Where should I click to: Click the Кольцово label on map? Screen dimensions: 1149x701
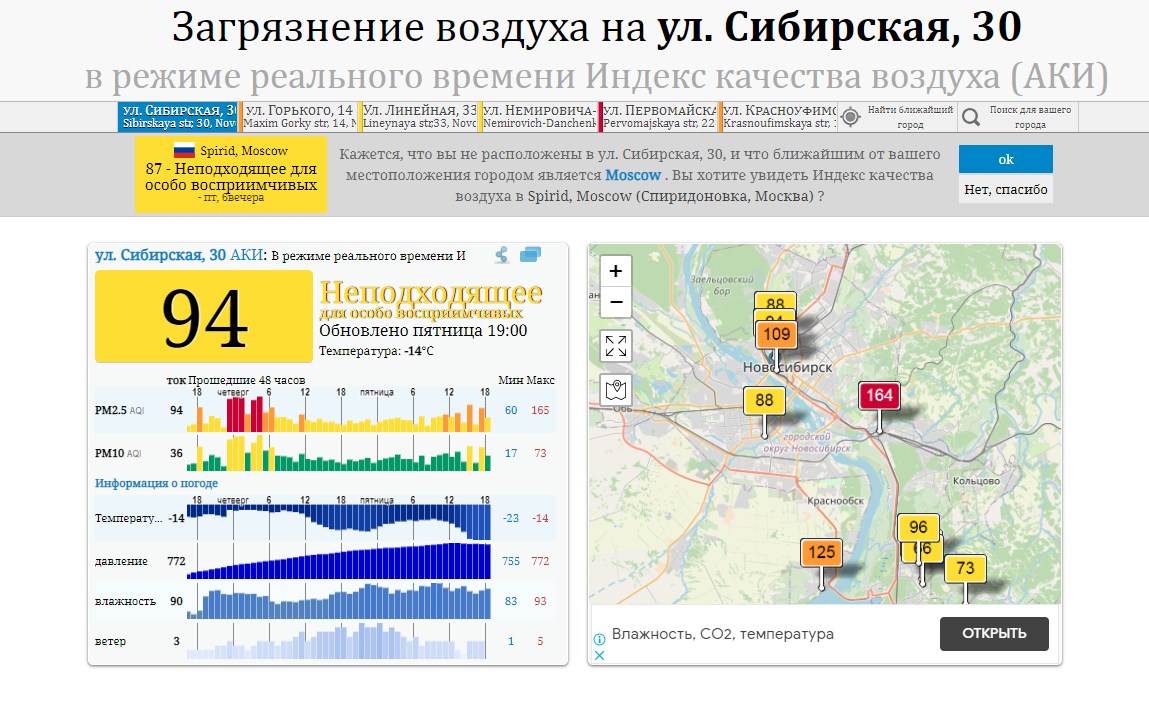tap(976, 481)
